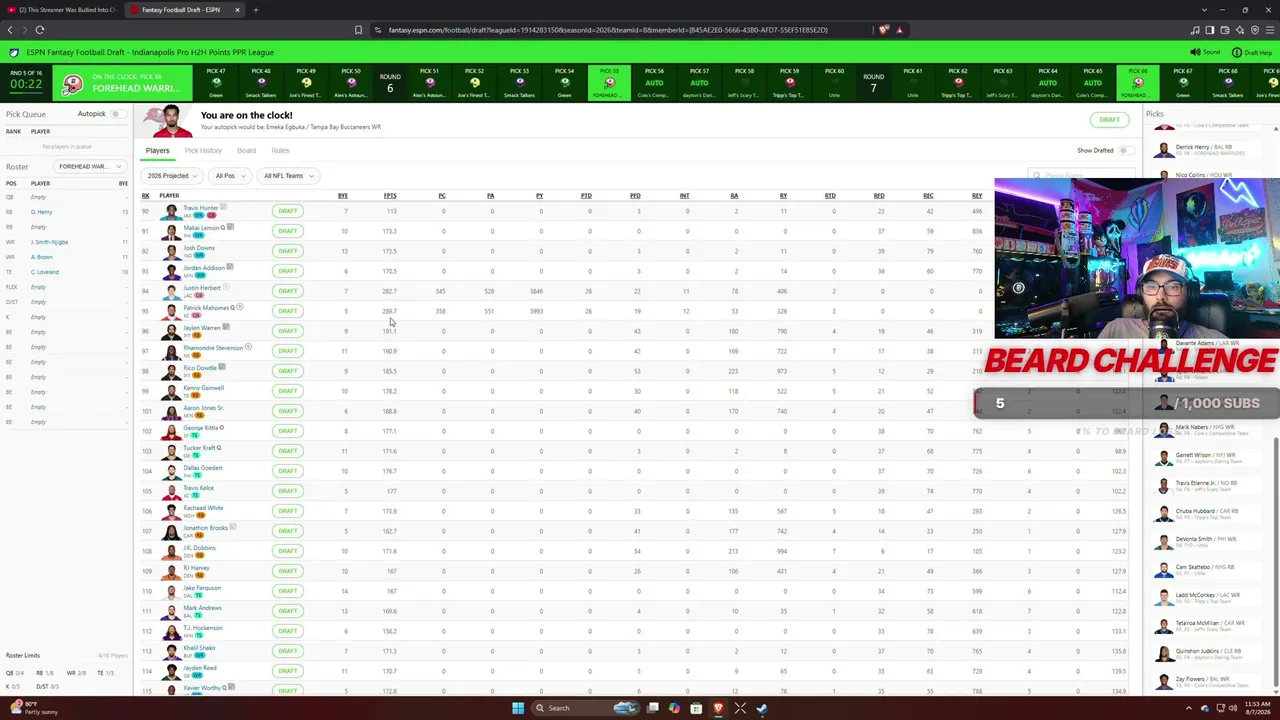Screen dimensions: 1280x720
Task: Select Pick 55 in the draft order strip
Action: point(609,83)
